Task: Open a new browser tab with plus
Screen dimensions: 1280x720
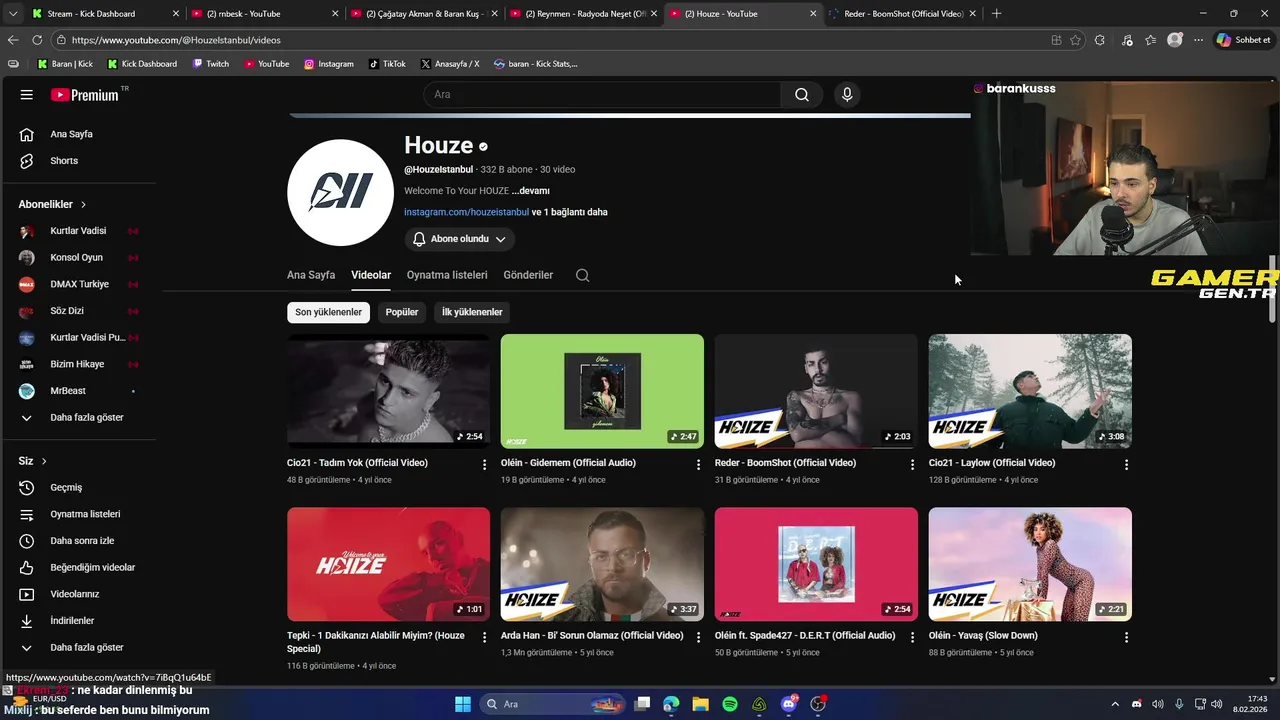Action: point(996,14)
